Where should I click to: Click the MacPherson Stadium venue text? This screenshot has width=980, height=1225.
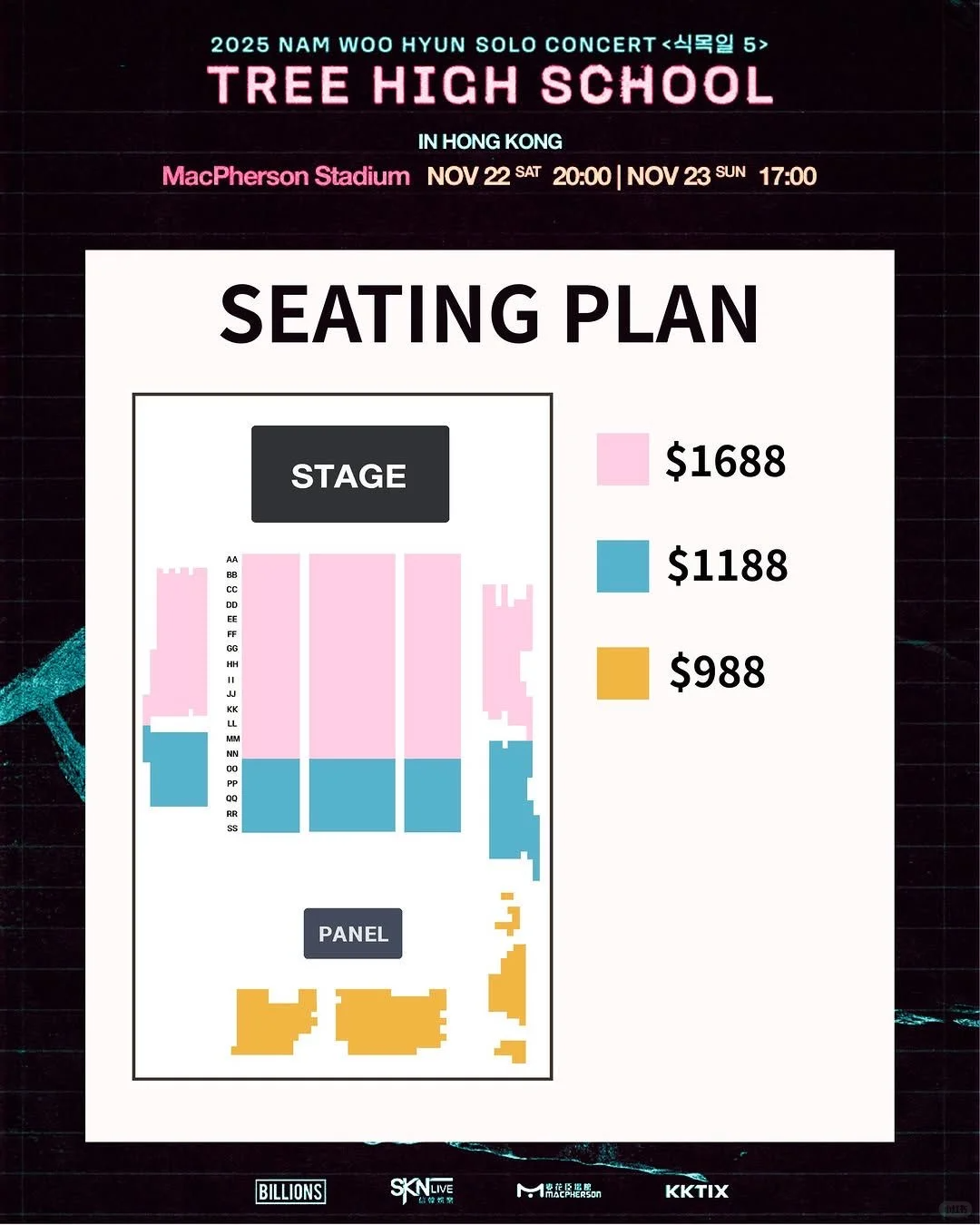(x=286, y=176)
